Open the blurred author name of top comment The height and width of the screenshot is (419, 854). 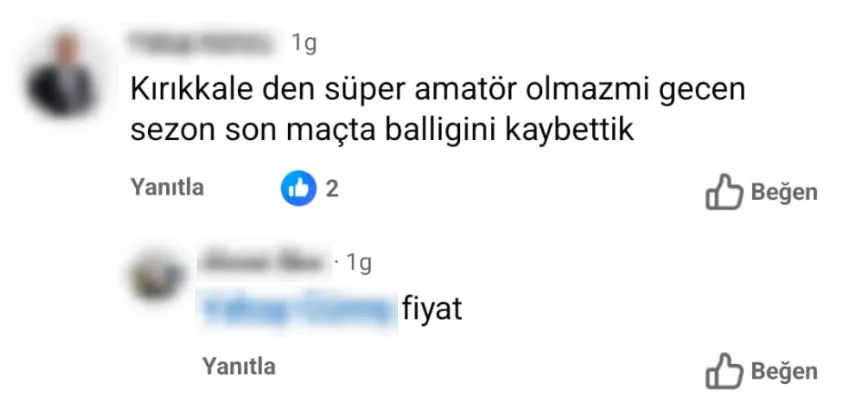202,43
